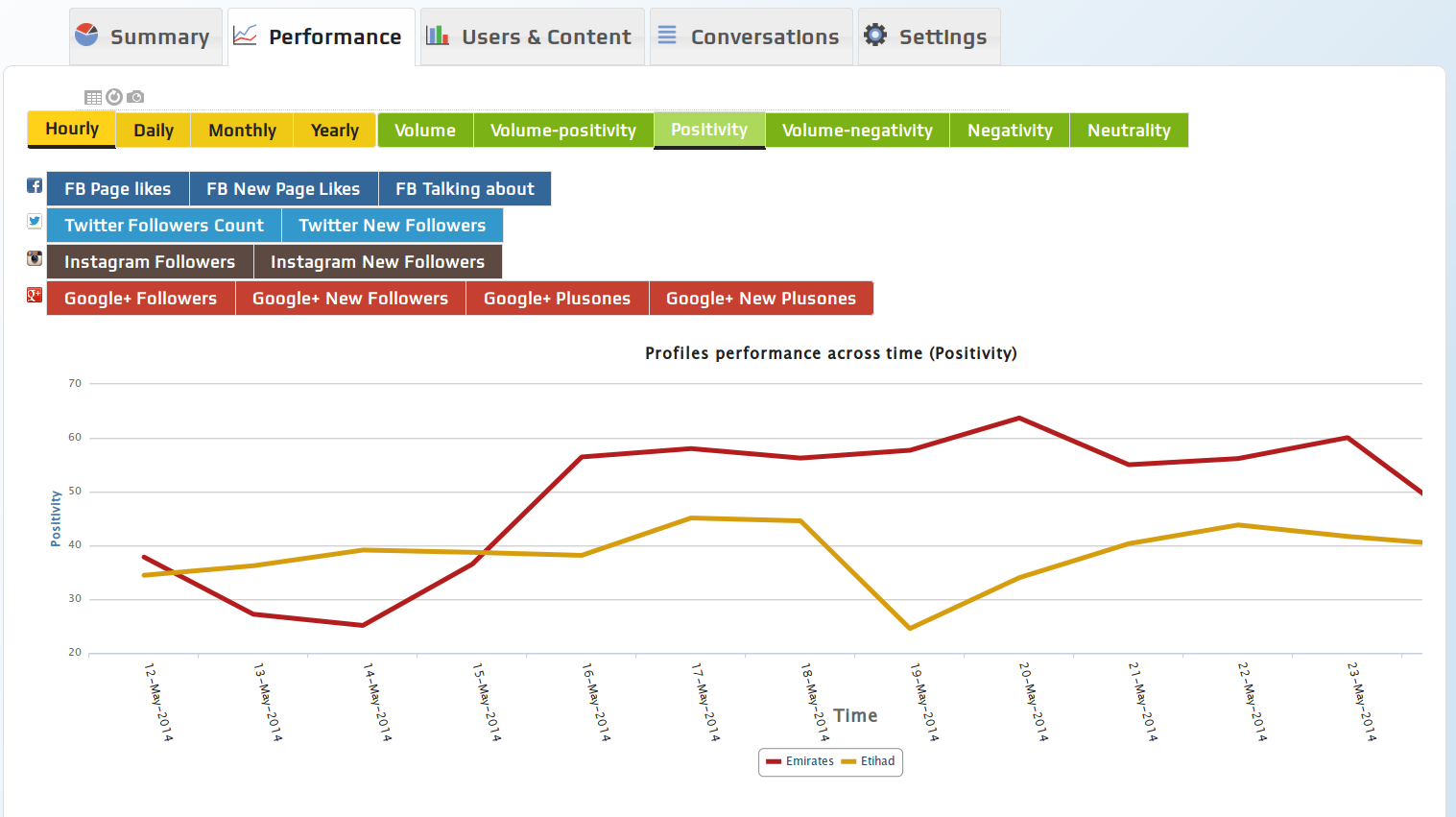Click the Conversations list icon

click(x=667, y=35)
